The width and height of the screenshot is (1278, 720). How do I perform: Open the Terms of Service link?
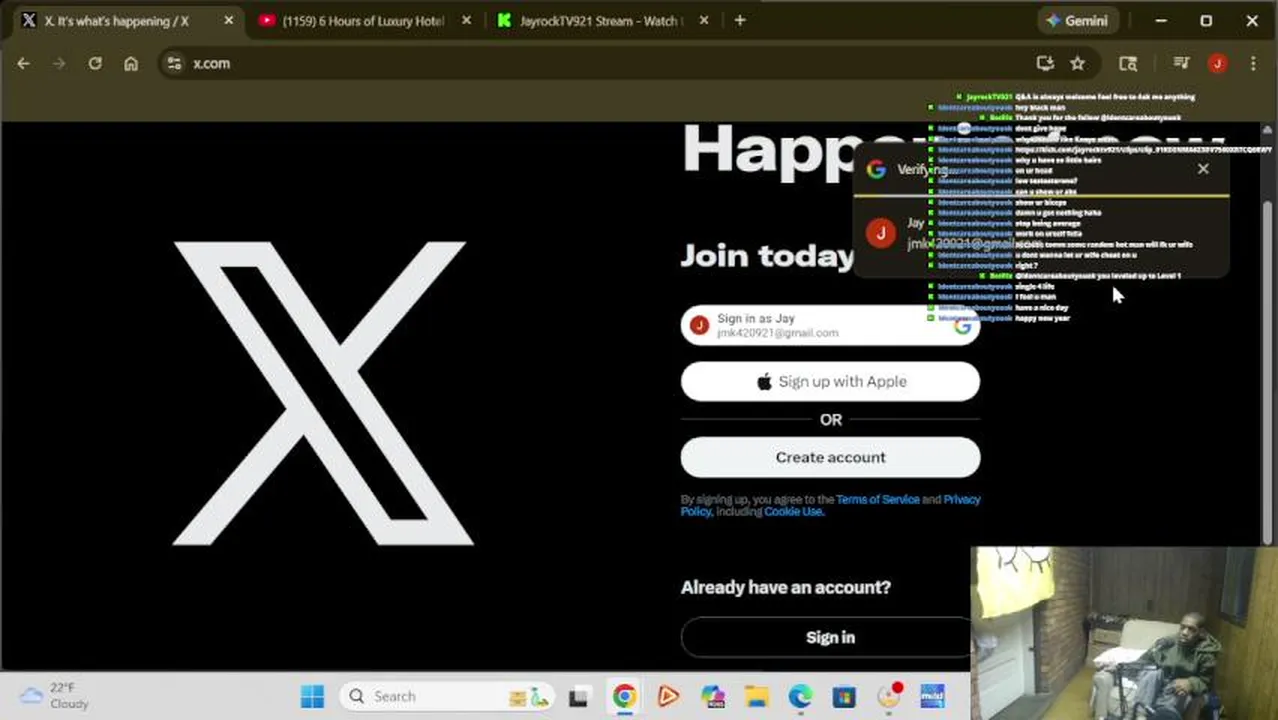877,499
